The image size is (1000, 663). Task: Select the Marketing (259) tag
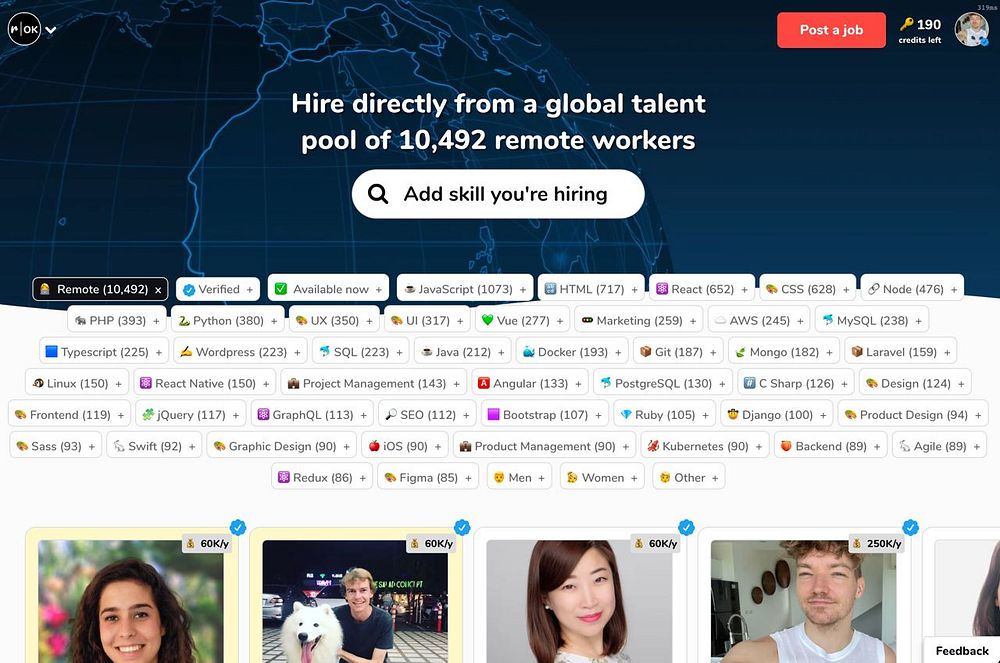(638, 321)
